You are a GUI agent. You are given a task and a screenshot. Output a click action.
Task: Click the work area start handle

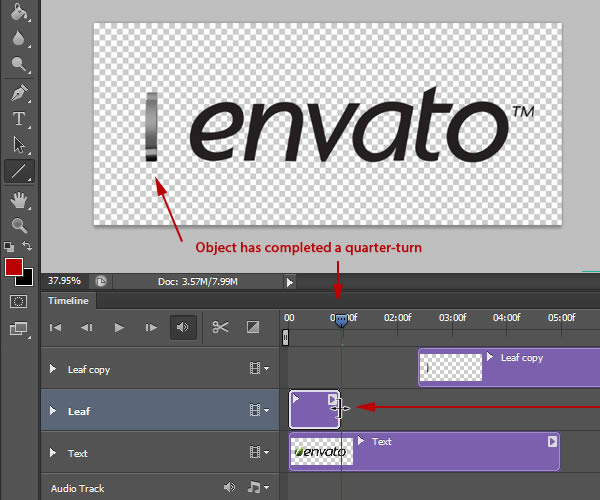coord(285,337)
